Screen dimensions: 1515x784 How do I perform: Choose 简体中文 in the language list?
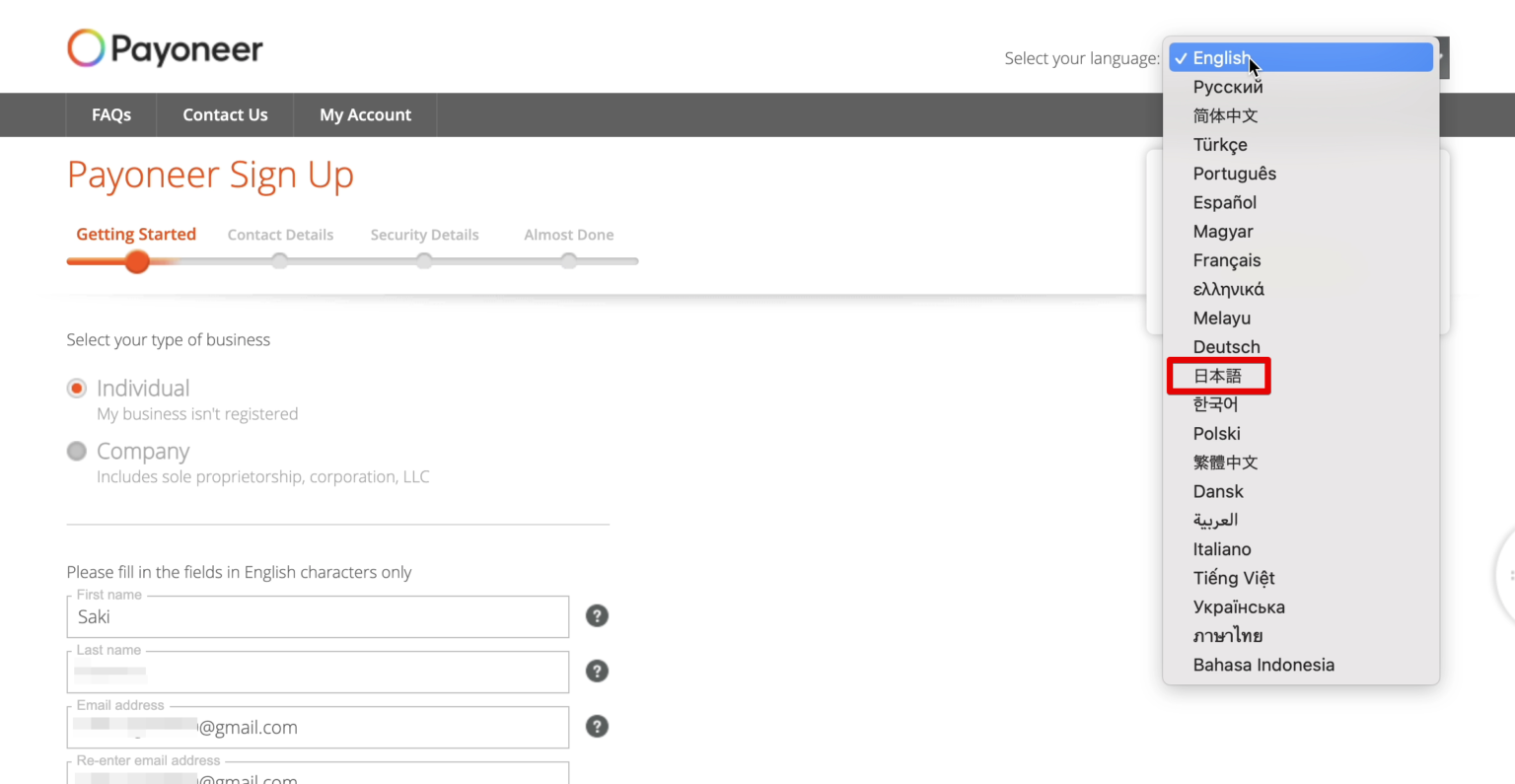tap(1301, 115)
